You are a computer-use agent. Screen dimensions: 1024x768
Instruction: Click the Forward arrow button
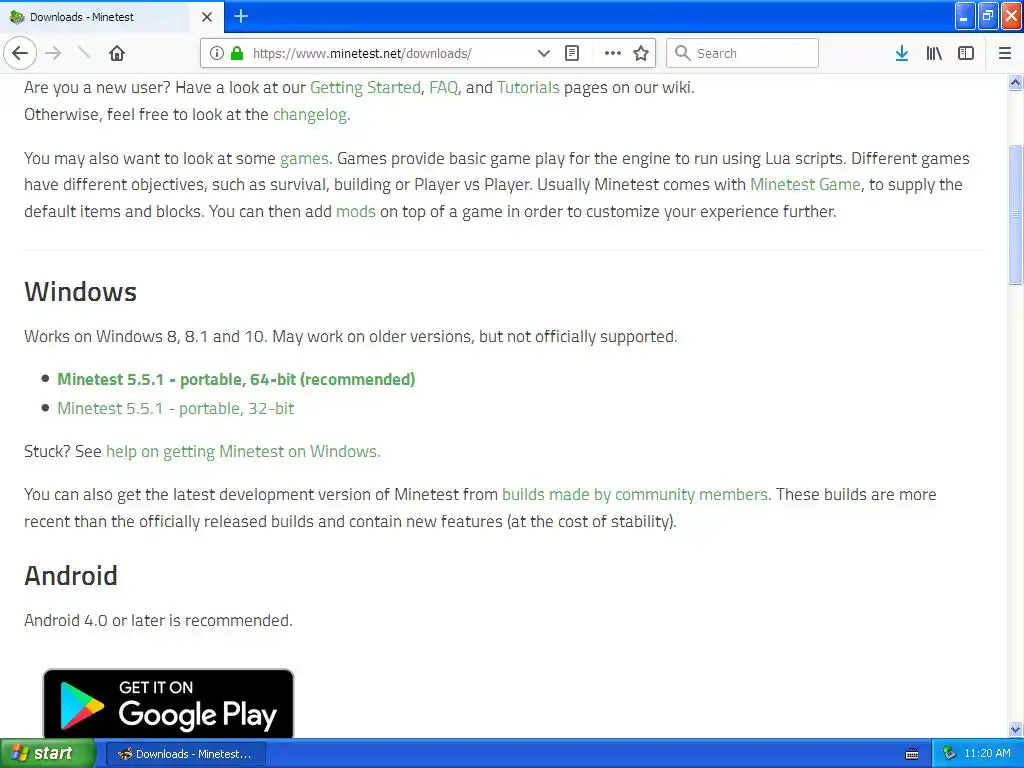click(53, 53)
